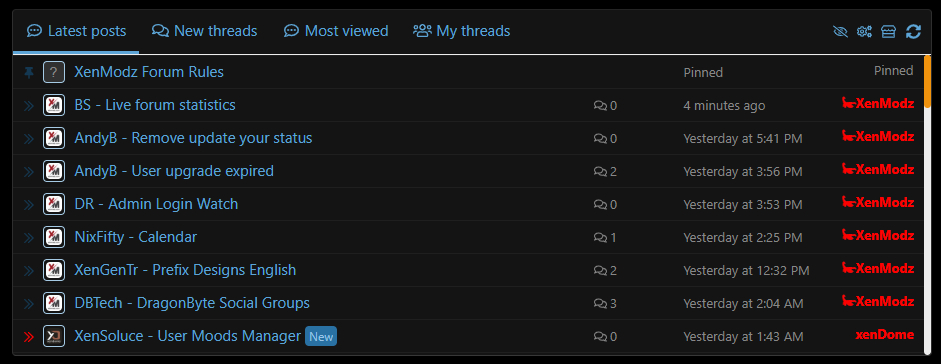Click the chevron beside AndyB - User upgrade expired
The image size is (941, 364).
click(29, 172)
